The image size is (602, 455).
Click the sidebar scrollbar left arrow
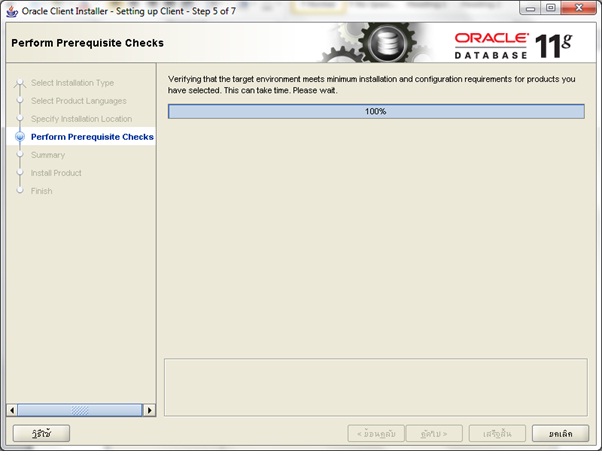[x=12, y=410]
